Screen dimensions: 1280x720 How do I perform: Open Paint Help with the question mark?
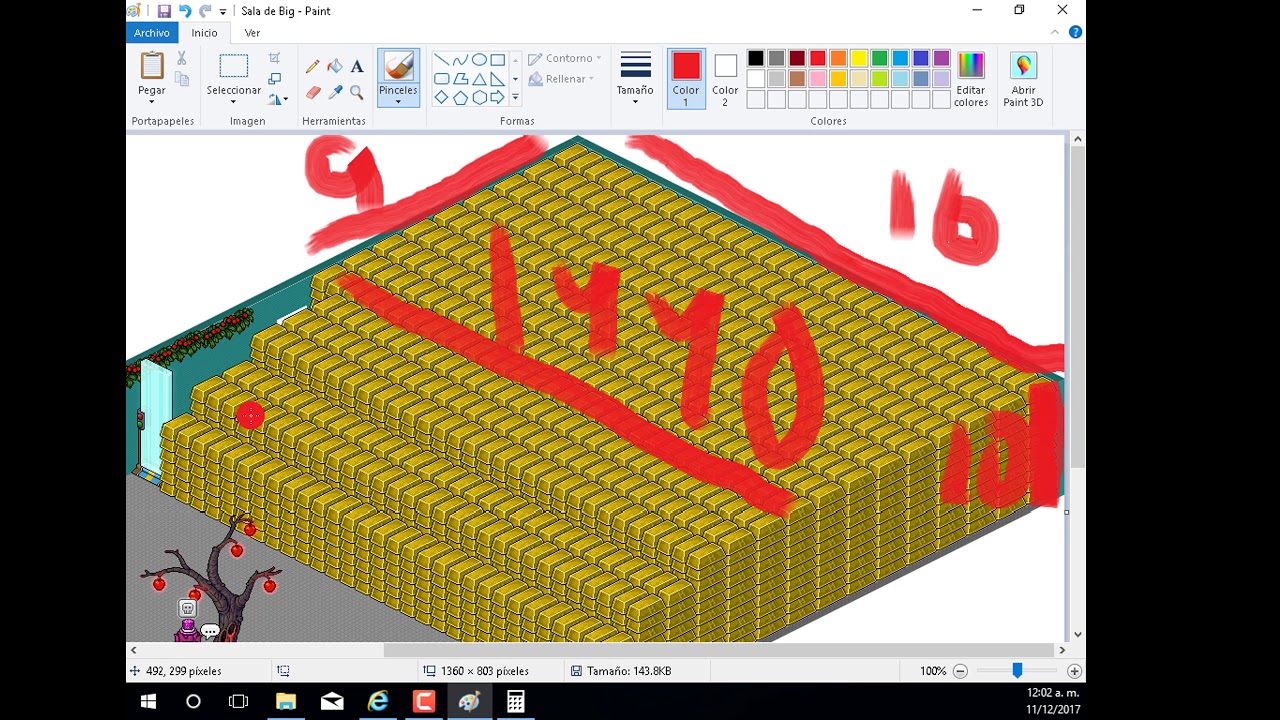click(x=1075, y=32)
